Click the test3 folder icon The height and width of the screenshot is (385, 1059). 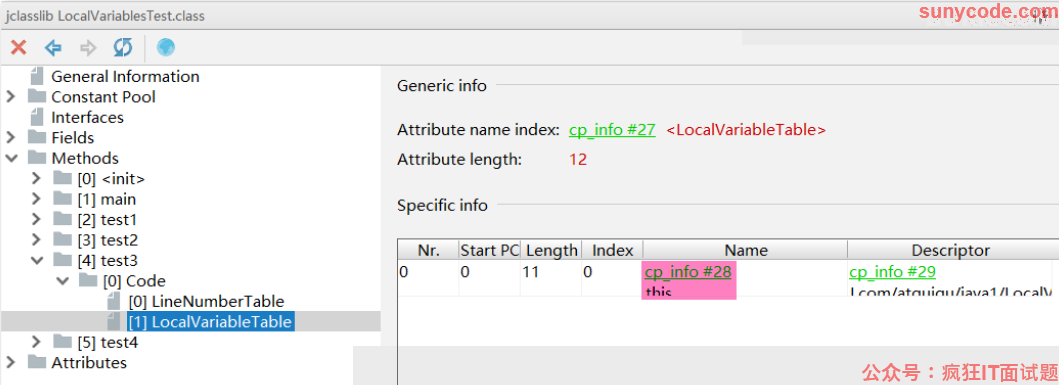point(62,260)
